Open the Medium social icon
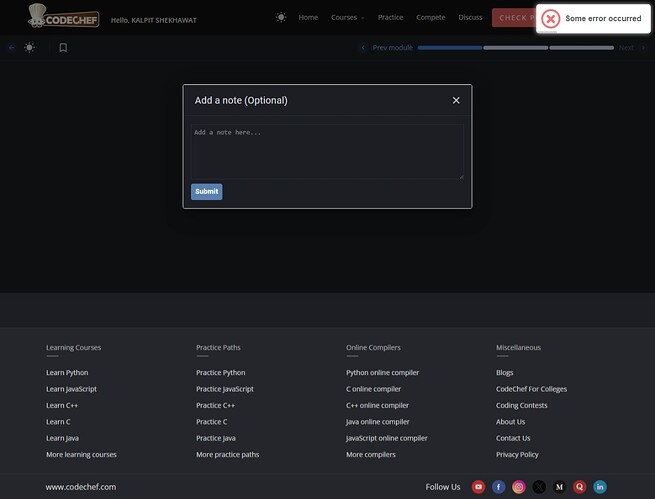 tap(559, 487)
